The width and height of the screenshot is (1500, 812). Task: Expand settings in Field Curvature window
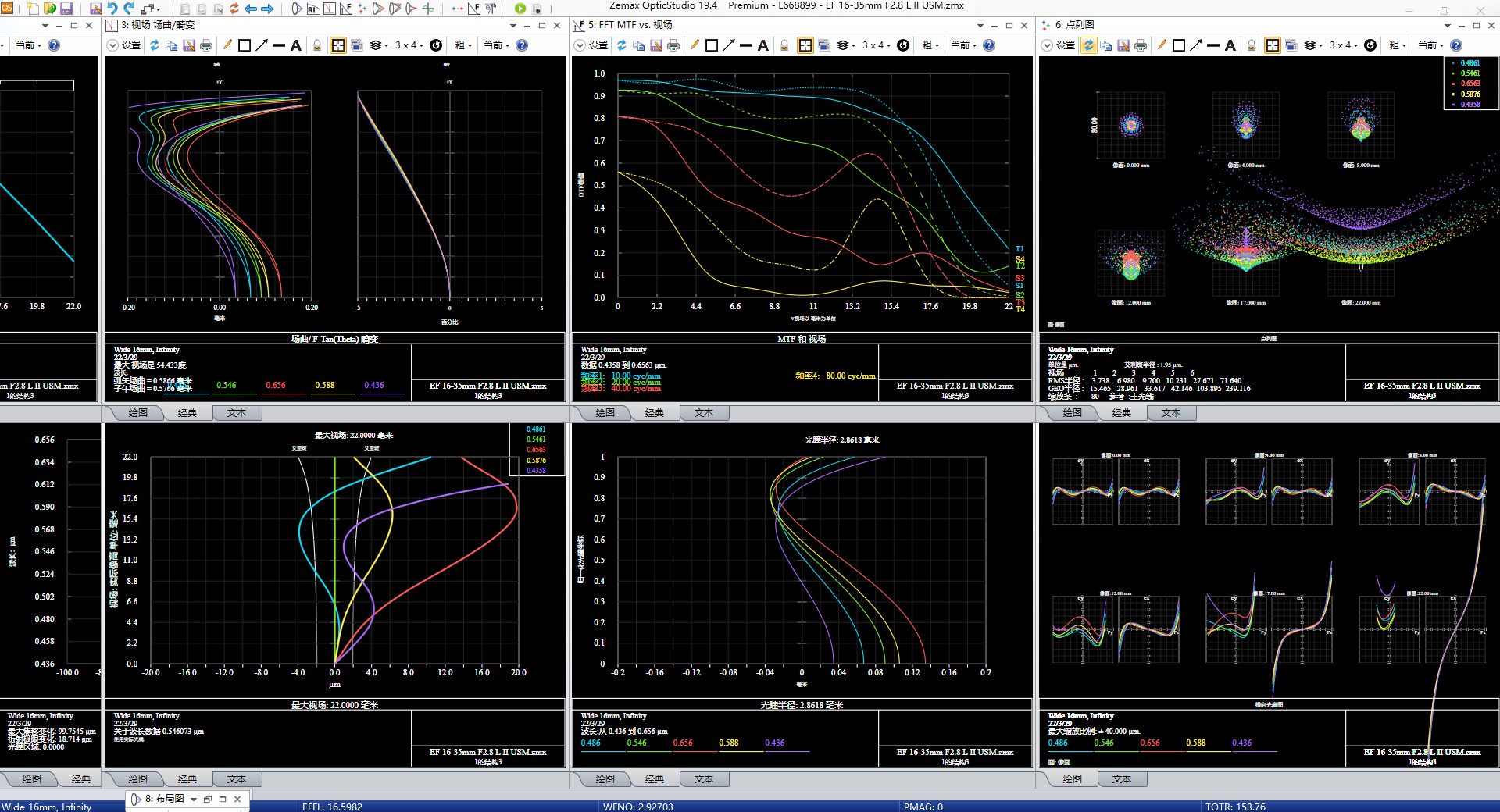click(112, 45)
